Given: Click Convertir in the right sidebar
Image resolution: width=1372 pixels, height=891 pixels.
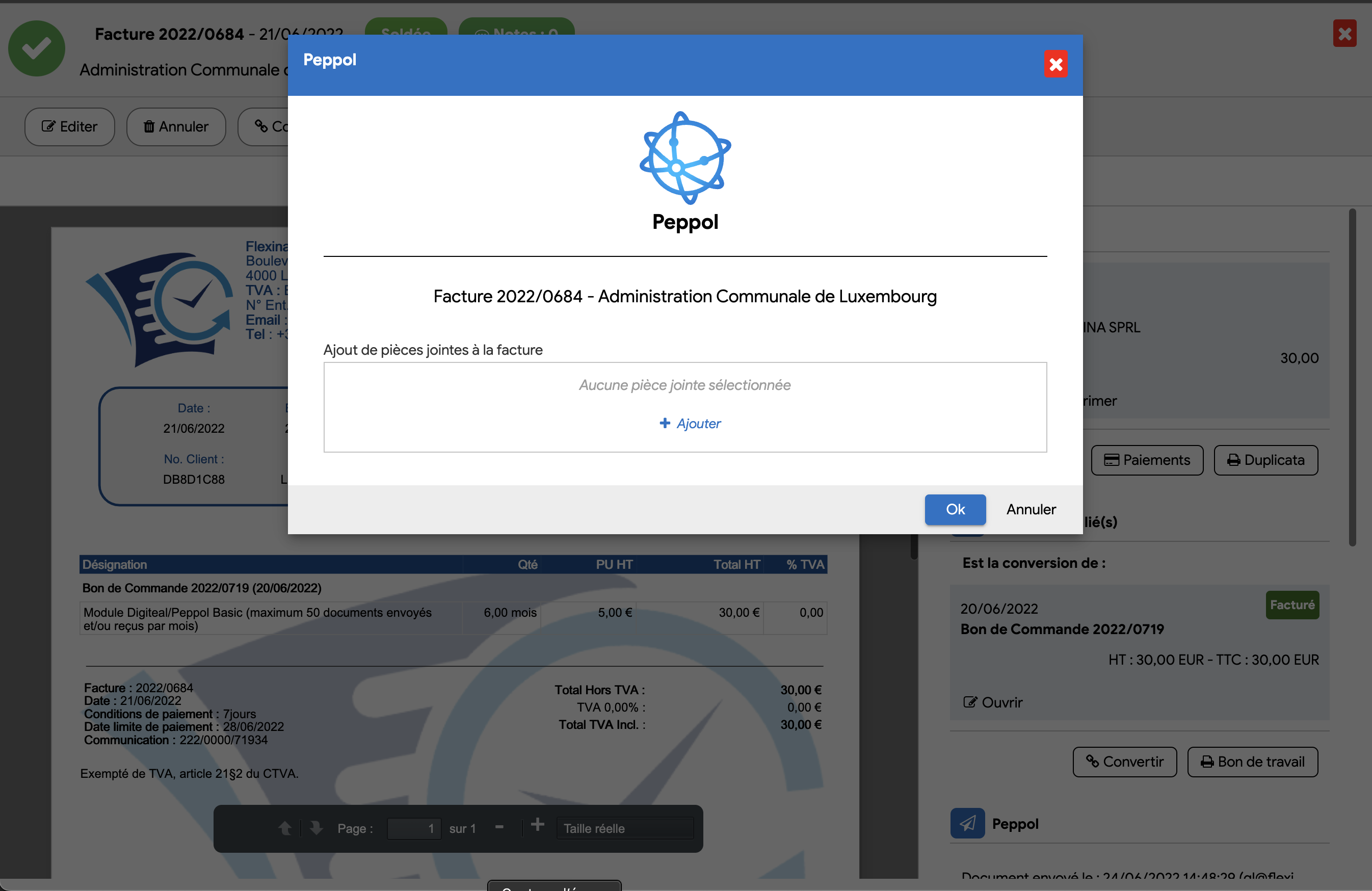Looking at the screenshot, I should [x=1124, y=762].
